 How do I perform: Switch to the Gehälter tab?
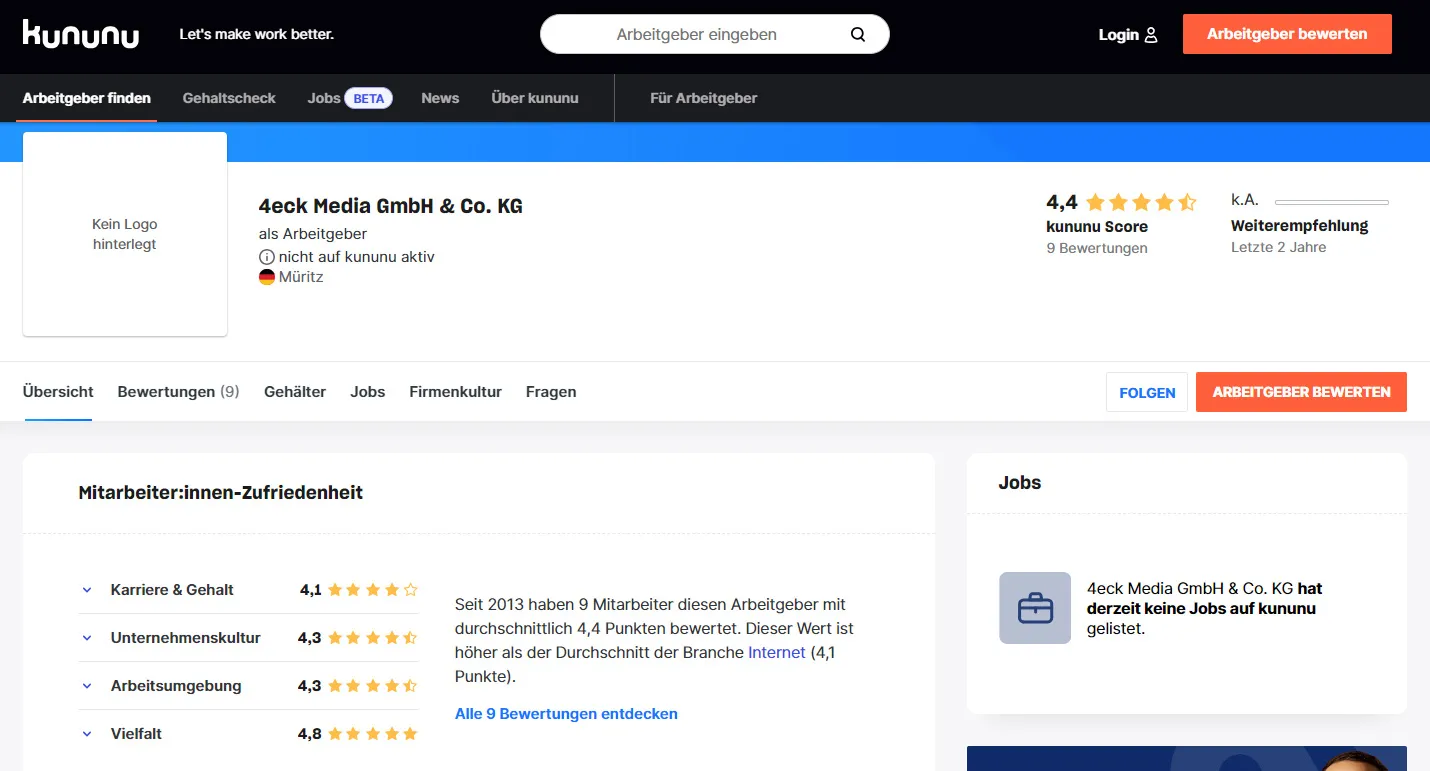295,392
